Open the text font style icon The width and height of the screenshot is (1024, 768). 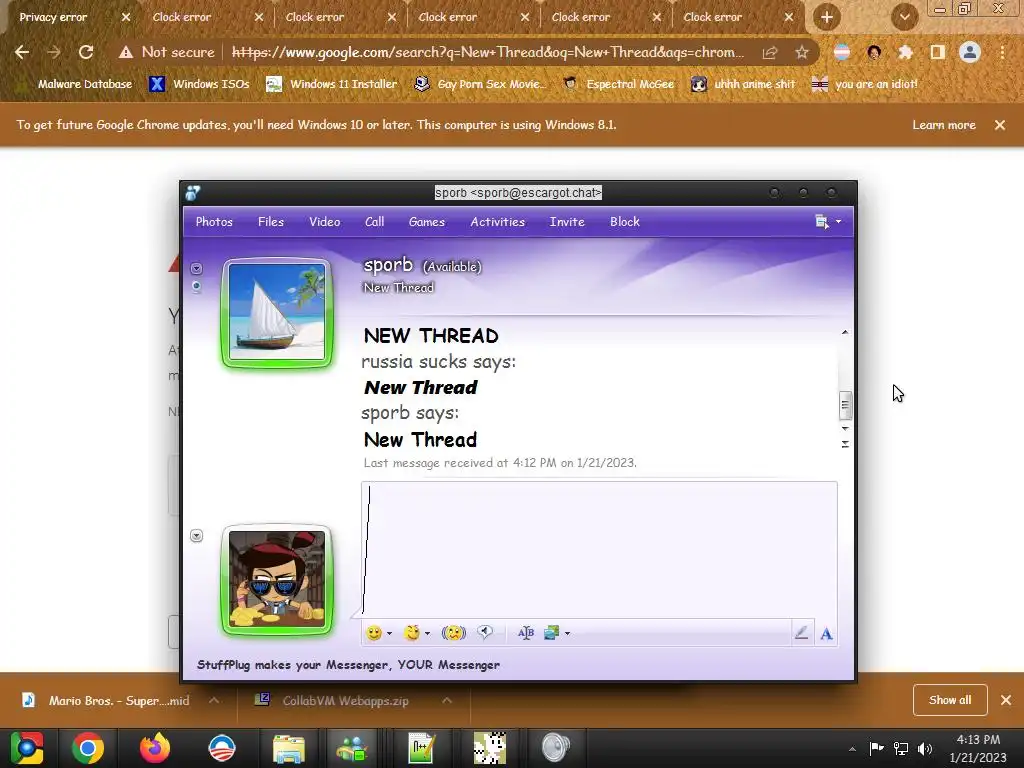[526, 633]
